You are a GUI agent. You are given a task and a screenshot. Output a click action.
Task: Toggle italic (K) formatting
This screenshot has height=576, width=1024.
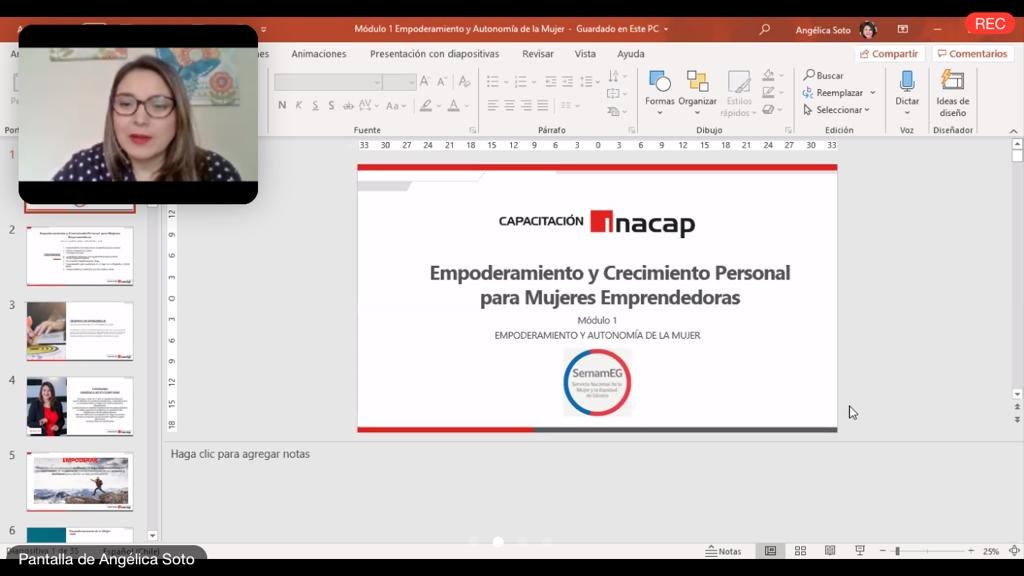pyautogui.click(x=298, y=106)
